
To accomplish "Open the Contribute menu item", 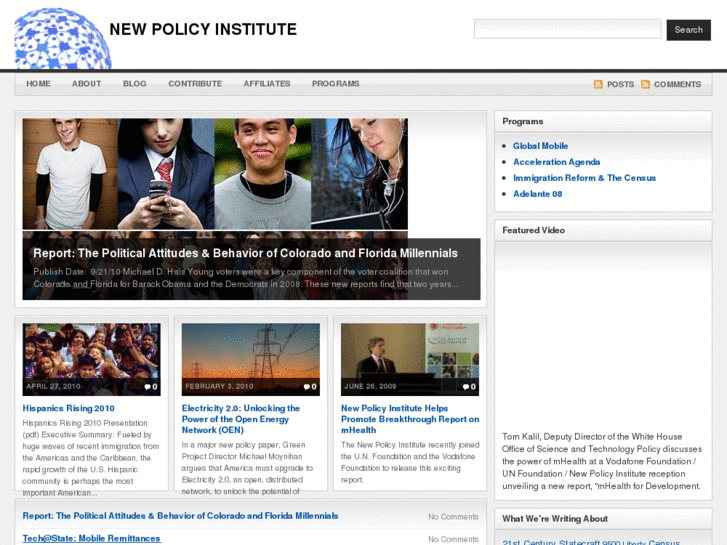I will tap(195, 84).
